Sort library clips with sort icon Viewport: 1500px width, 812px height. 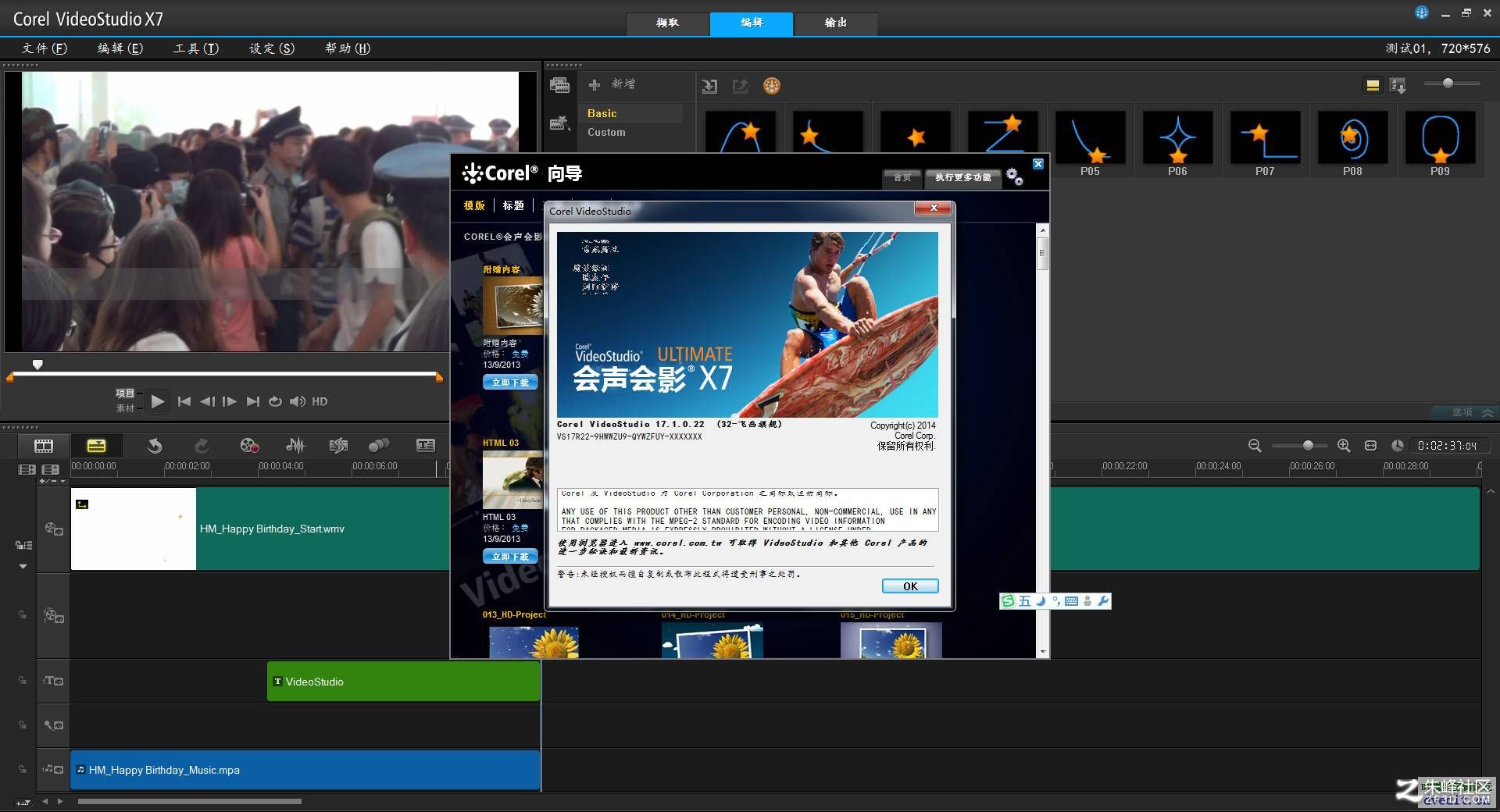tap(1398, 85)
